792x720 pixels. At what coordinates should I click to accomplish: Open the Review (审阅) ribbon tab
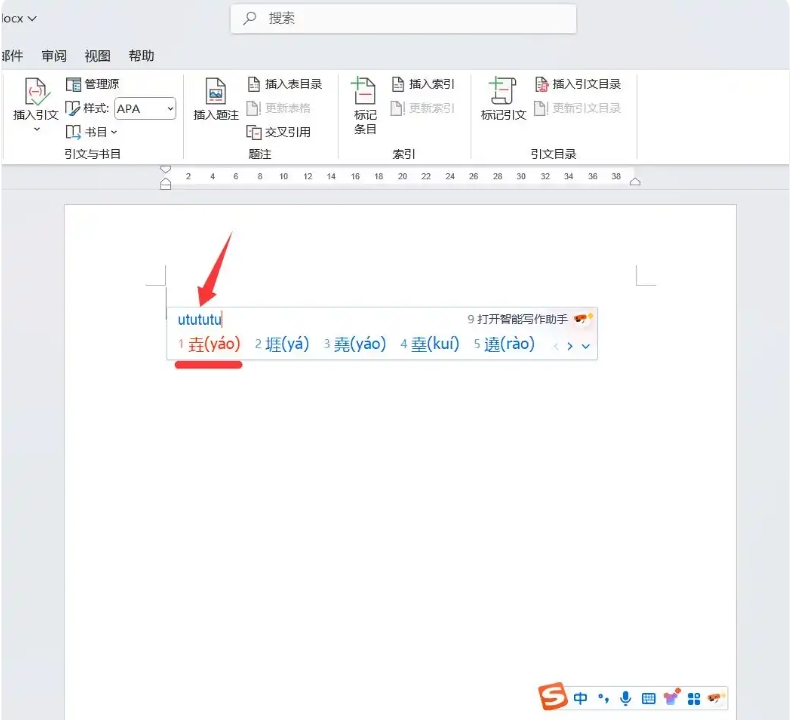[x=54, y=56]
